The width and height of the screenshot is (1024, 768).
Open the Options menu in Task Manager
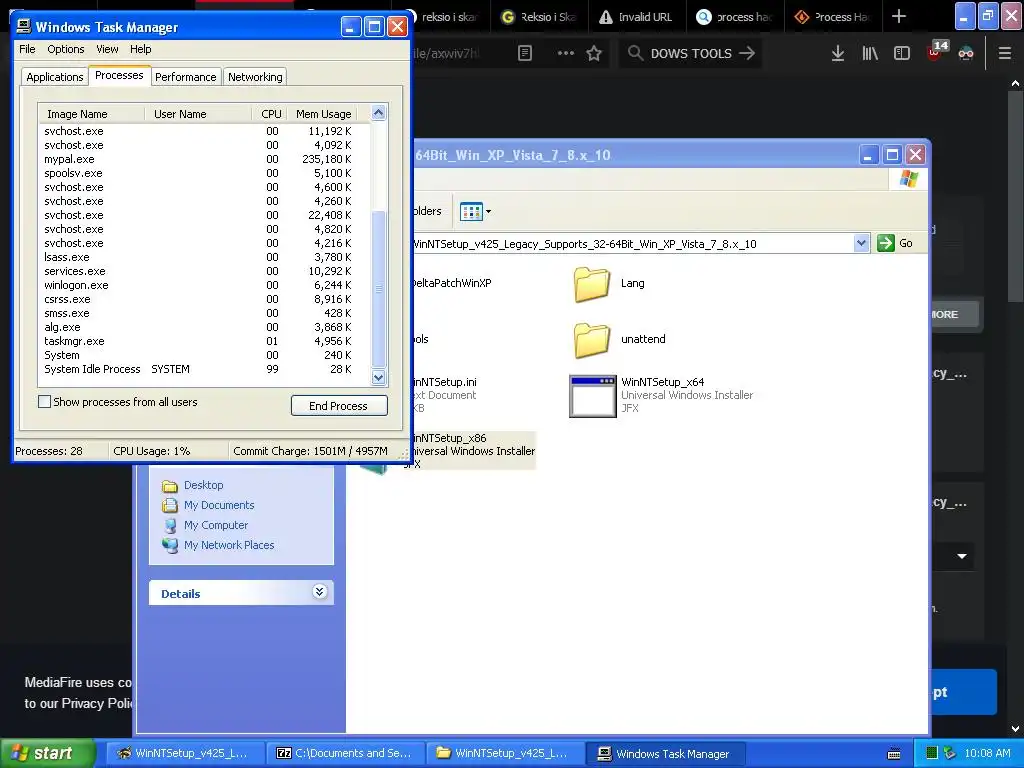(65, 49)
